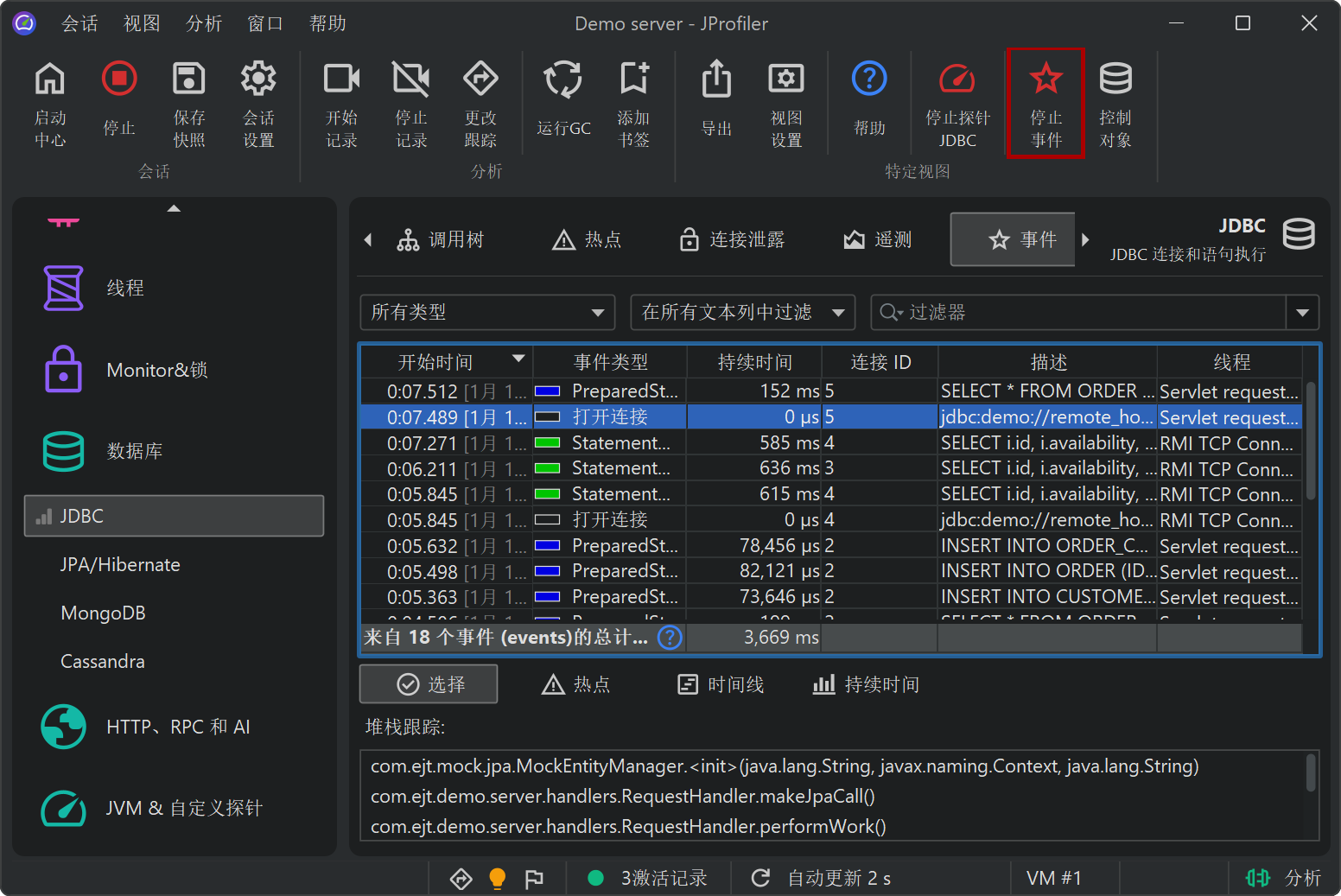Click the help icon beside events total
This screenshot has width=1341, height=896.
(670, 638)
